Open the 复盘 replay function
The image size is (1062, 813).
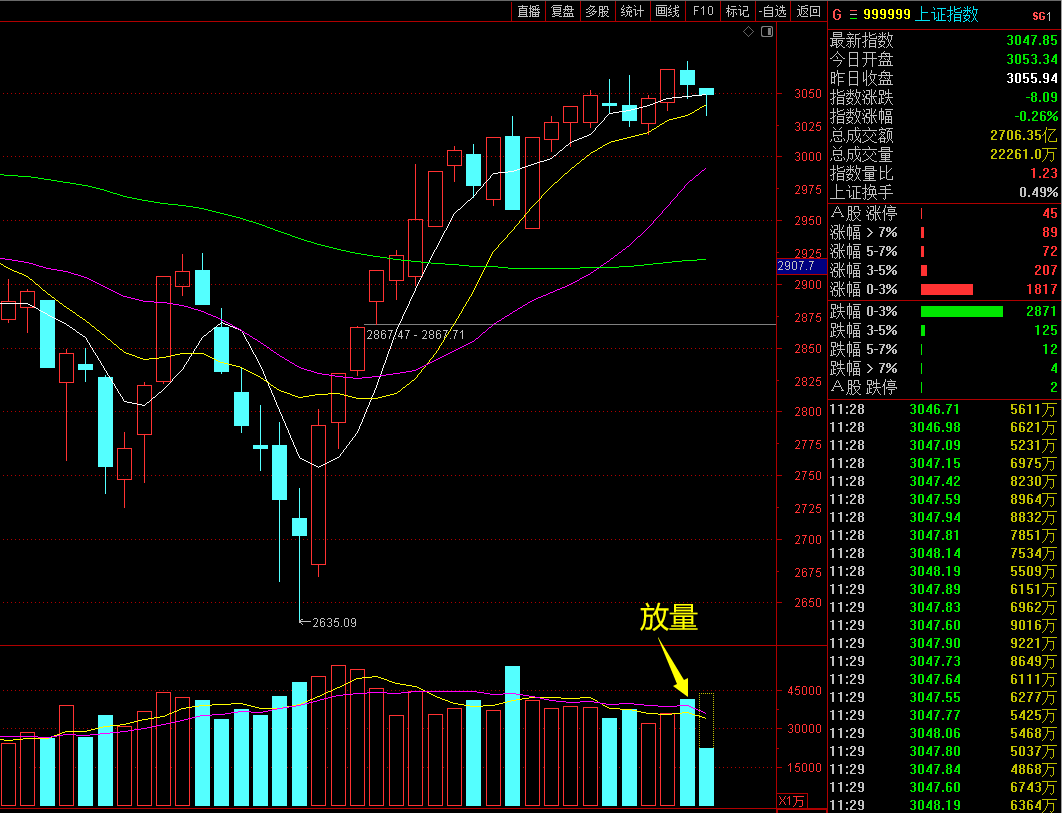click(x=563, y=11)
